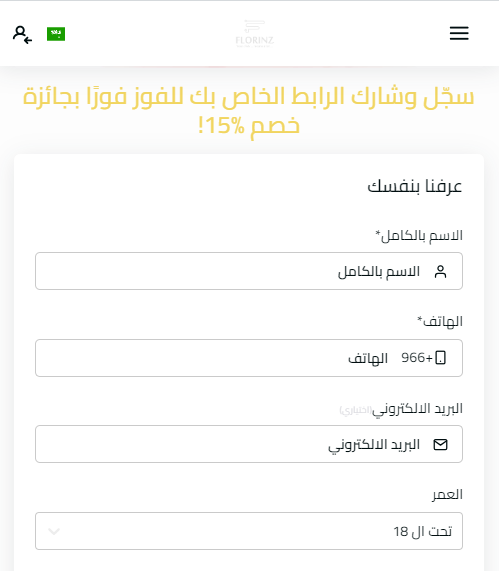Click the yellow 15% discount headline
499x571 pixels.
point(249,111)
